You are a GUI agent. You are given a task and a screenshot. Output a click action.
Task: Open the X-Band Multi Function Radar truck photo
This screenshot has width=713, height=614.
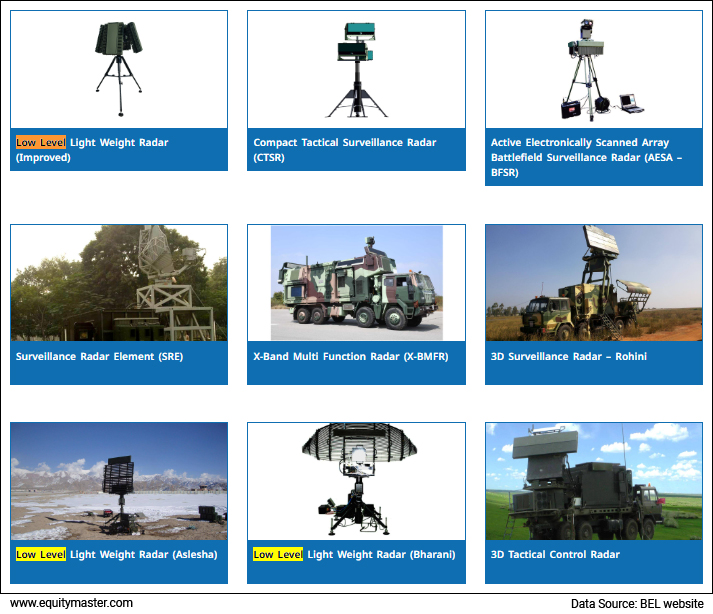[x=356, y=283]
